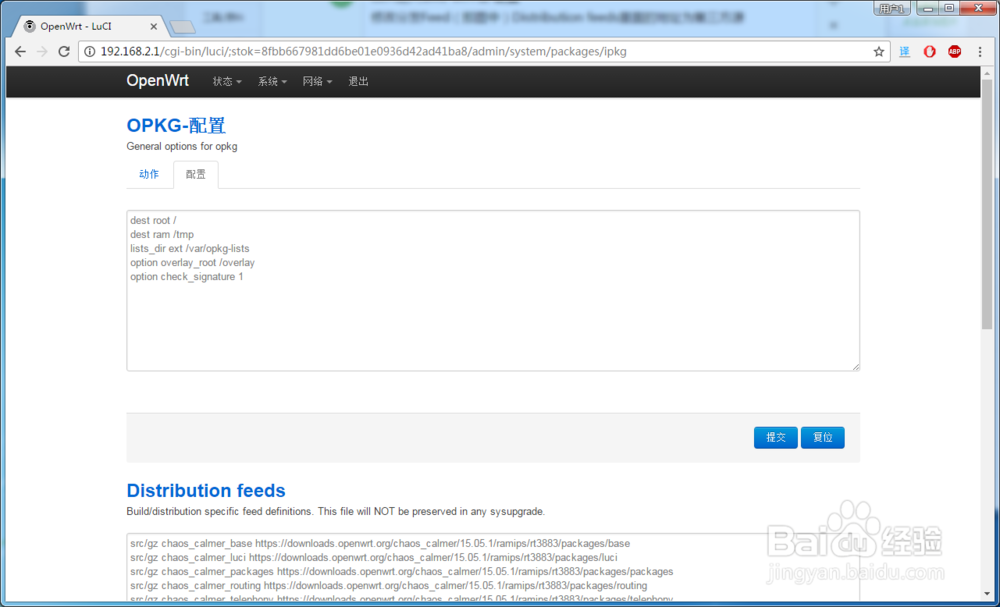Click the 用户1 profile button

tap(891, 8)
